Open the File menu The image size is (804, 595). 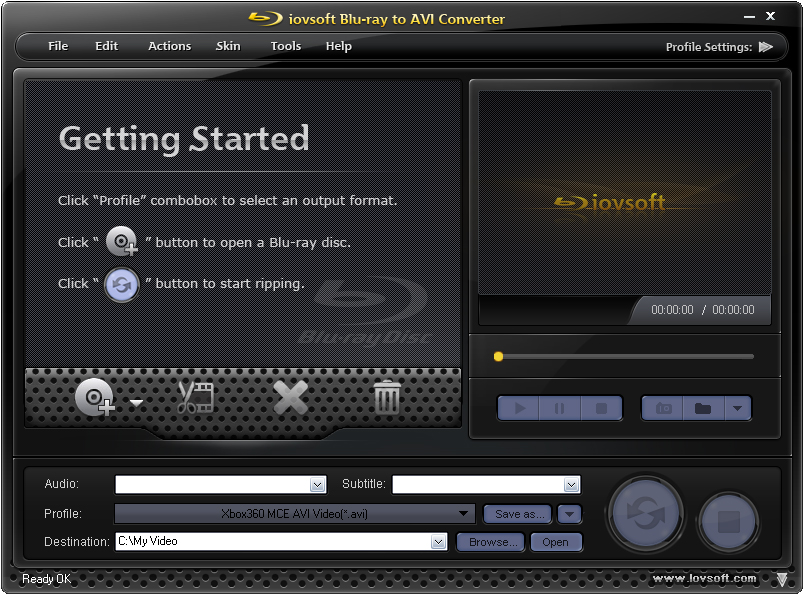point(58,46)
